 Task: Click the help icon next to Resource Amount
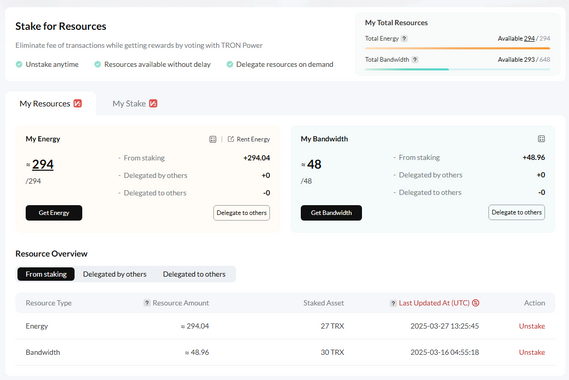[147, 303]
